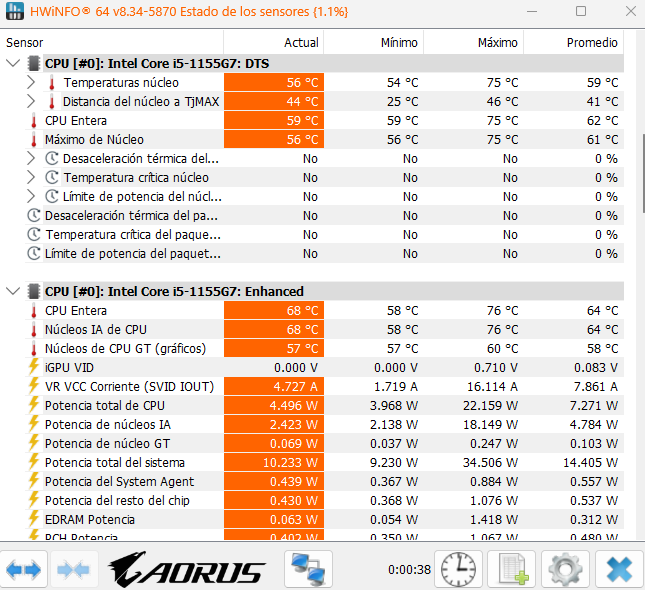Screen dimensions: 645x590
Task: Click the shrink layout arrows button
Action: (73, 569)
